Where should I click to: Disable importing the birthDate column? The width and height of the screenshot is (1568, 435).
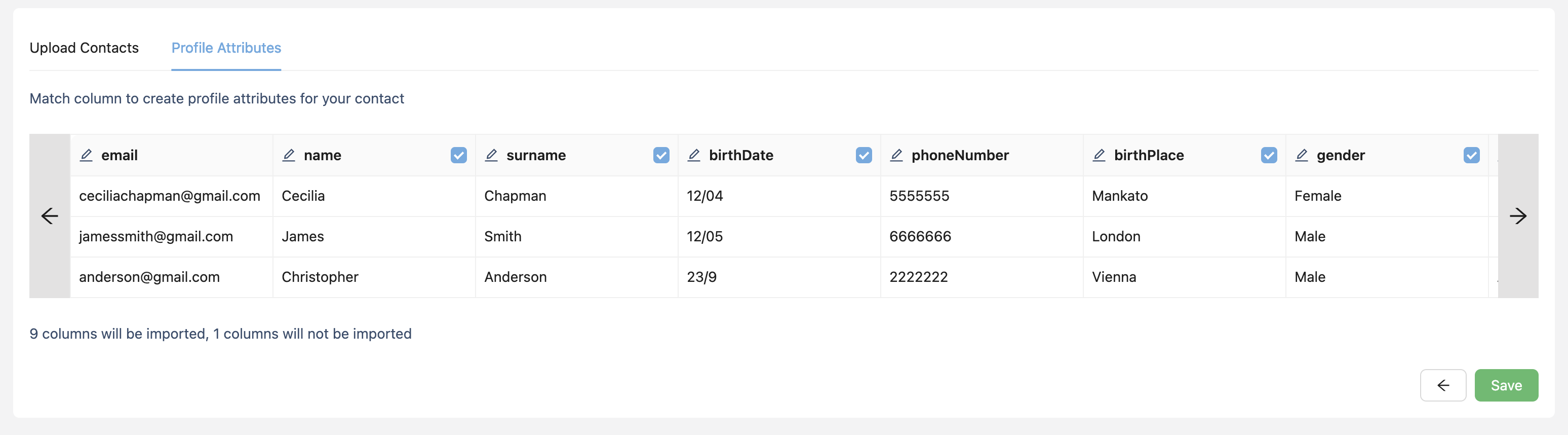pos(864,155)
